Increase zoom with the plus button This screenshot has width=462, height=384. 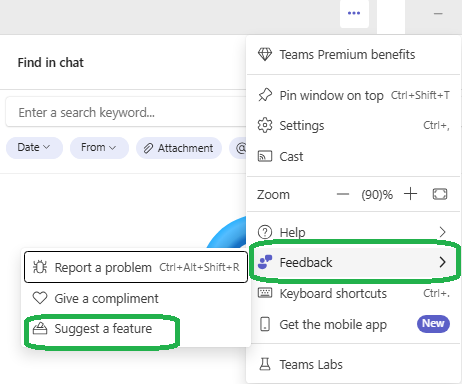click(411, 194)
